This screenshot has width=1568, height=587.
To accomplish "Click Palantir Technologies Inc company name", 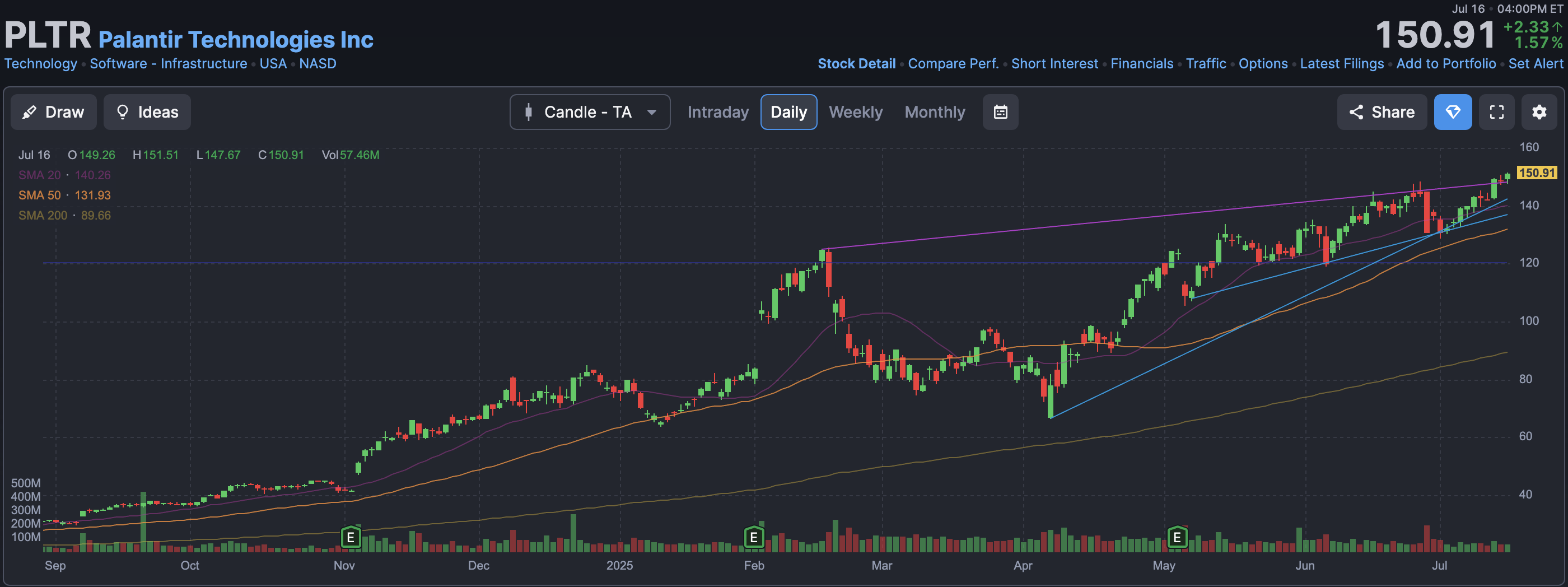I will (x=236, y=40).
